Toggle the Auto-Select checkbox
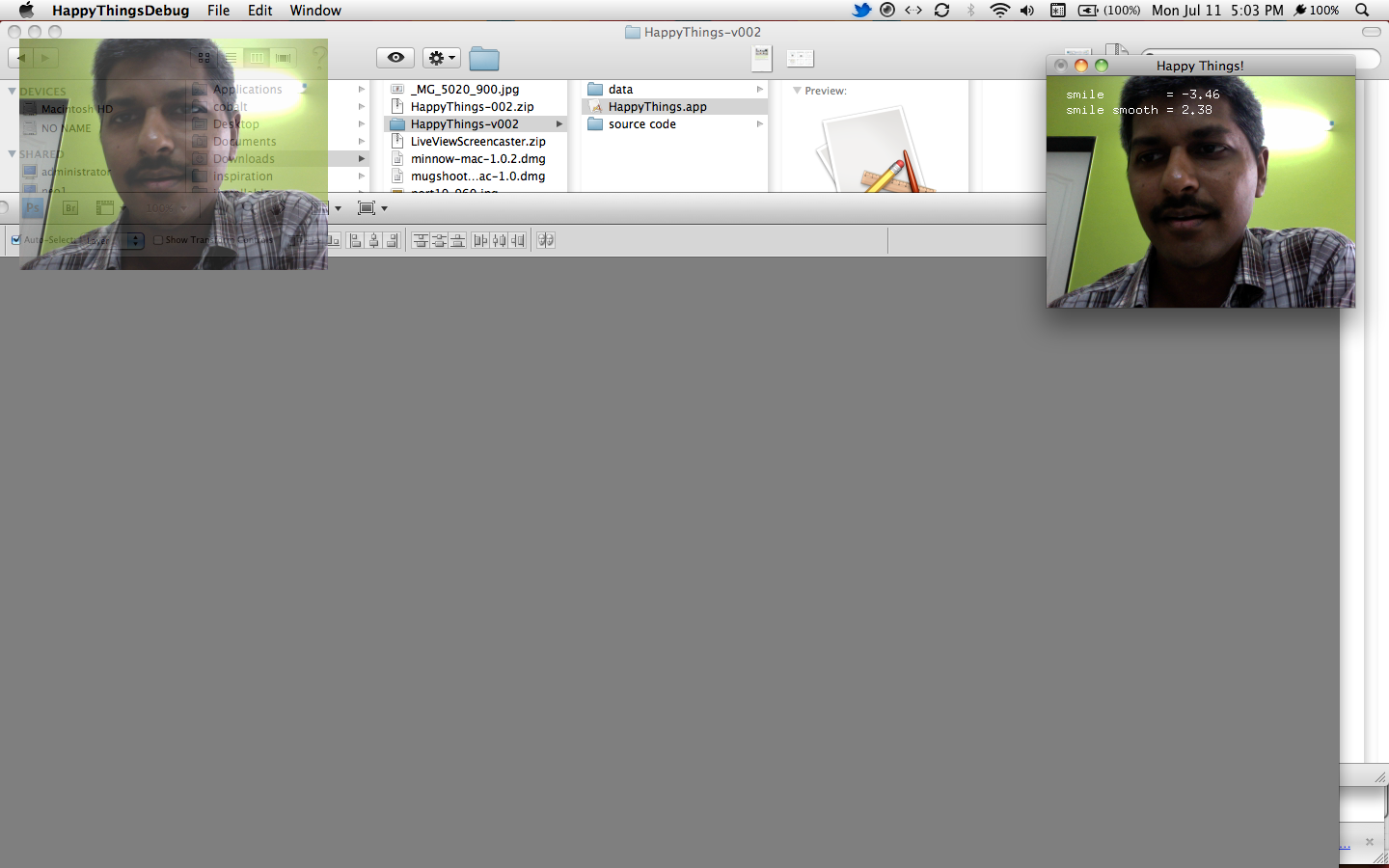Viewport: 1389px width, 868px height. [15, 239]
